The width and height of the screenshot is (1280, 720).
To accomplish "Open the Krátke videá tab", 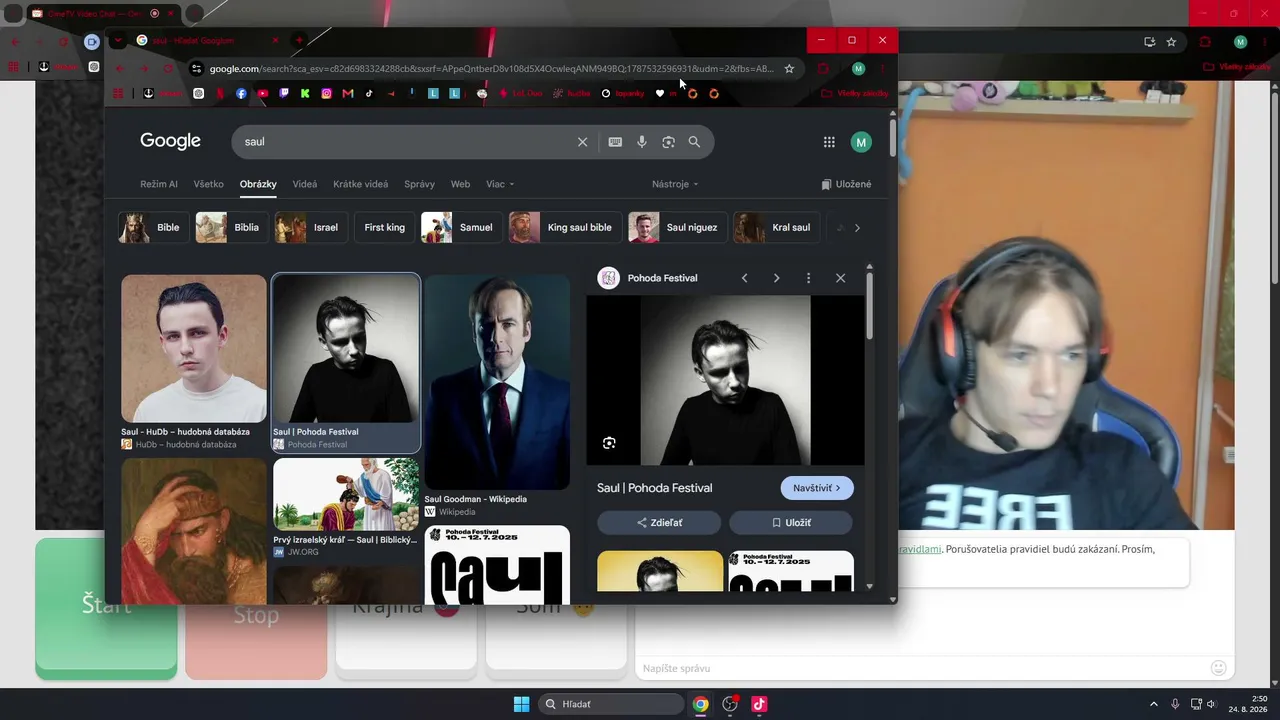I will (x=360, y=184).
